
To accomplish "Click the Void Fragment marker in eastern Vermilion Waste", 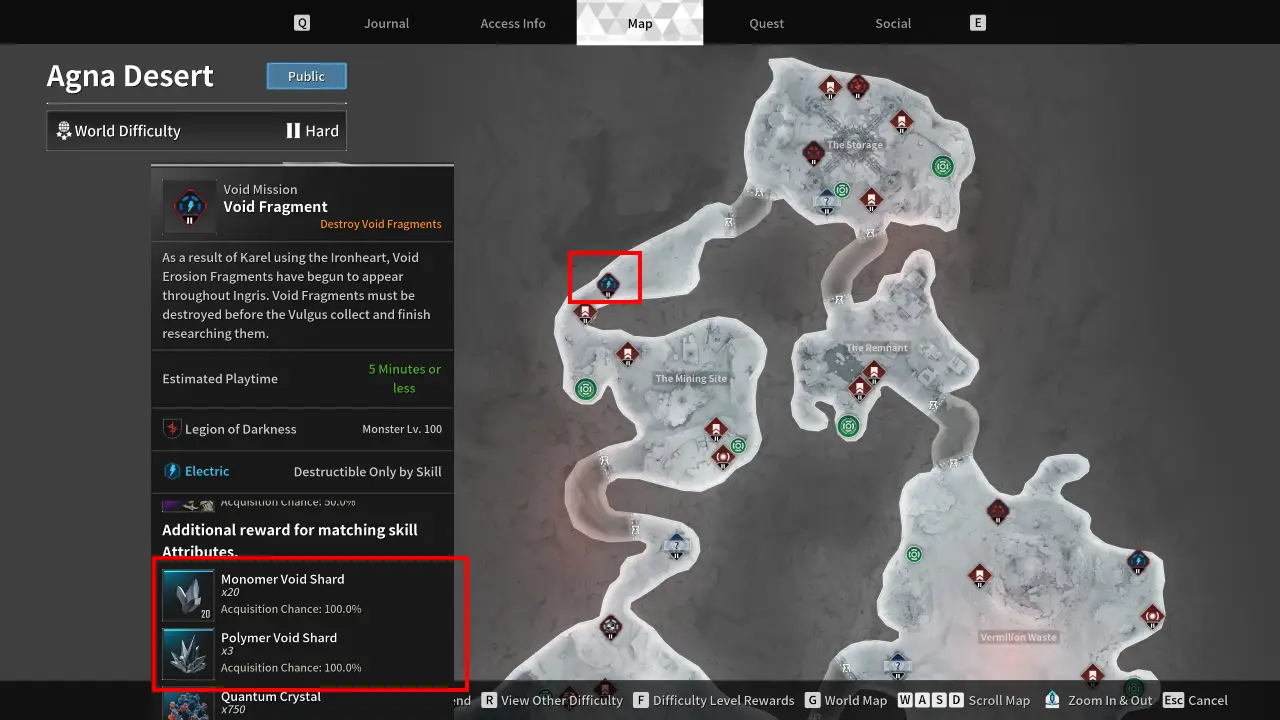I will click(1137, 562).
